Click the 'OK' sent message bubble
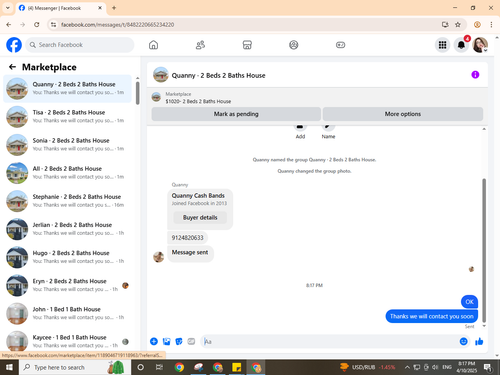The height and width of the screenshot is (375, 500). 469,302
